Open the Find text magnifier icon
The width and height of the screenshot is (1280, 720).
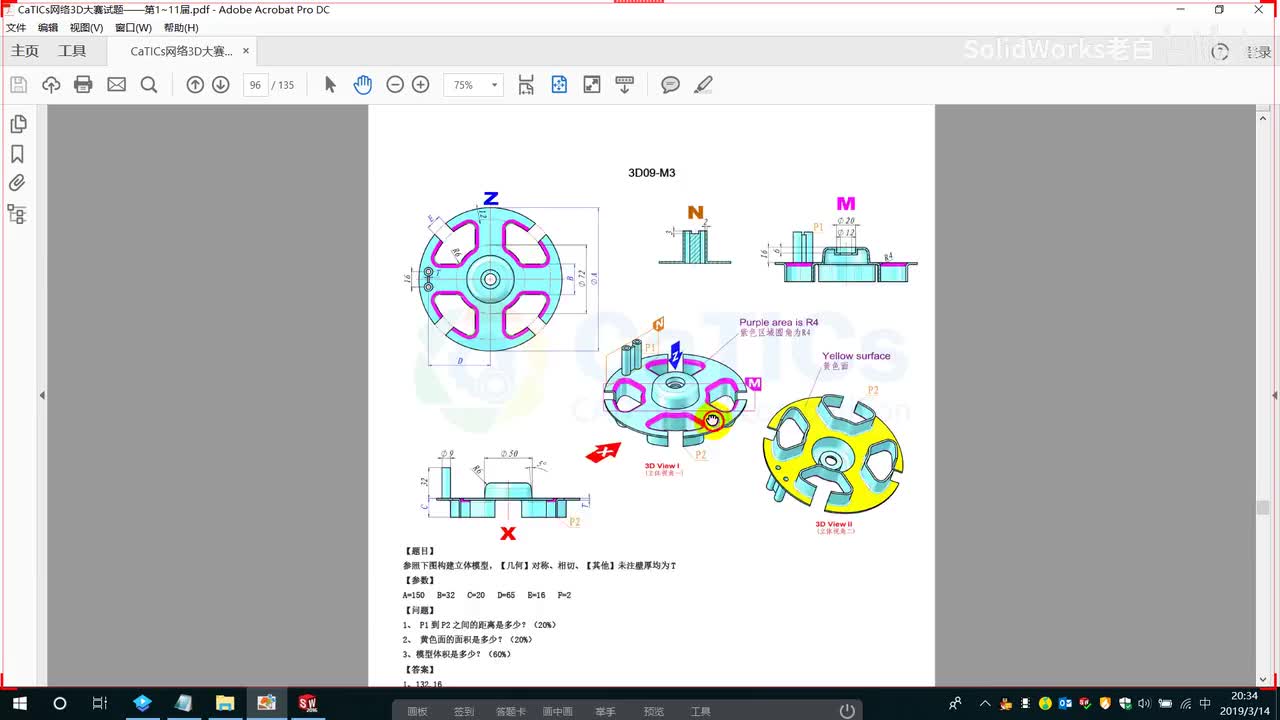[149, 85]
